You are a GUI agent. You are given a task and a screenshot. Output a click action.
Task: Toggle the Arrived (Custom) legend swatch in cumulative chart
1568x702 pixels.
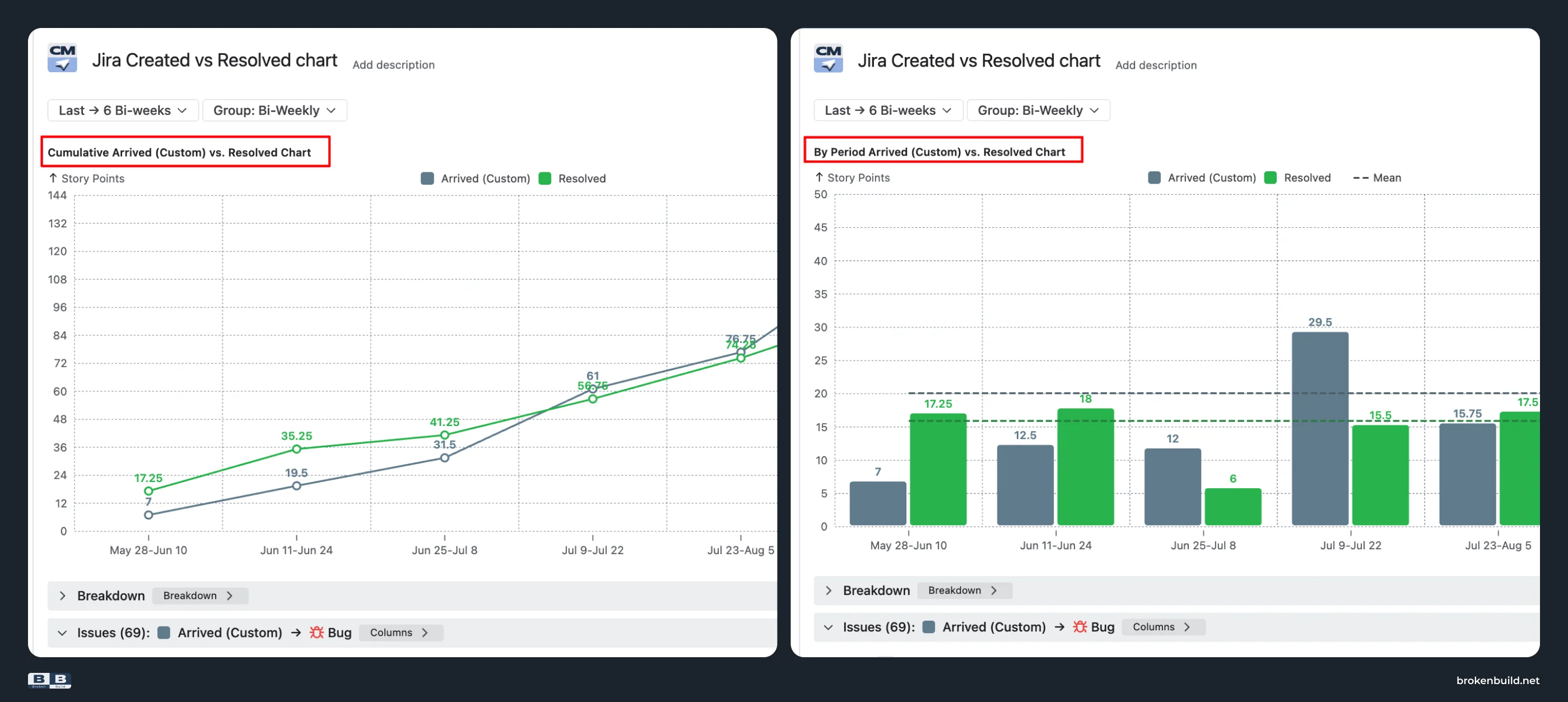pos(427,178)
